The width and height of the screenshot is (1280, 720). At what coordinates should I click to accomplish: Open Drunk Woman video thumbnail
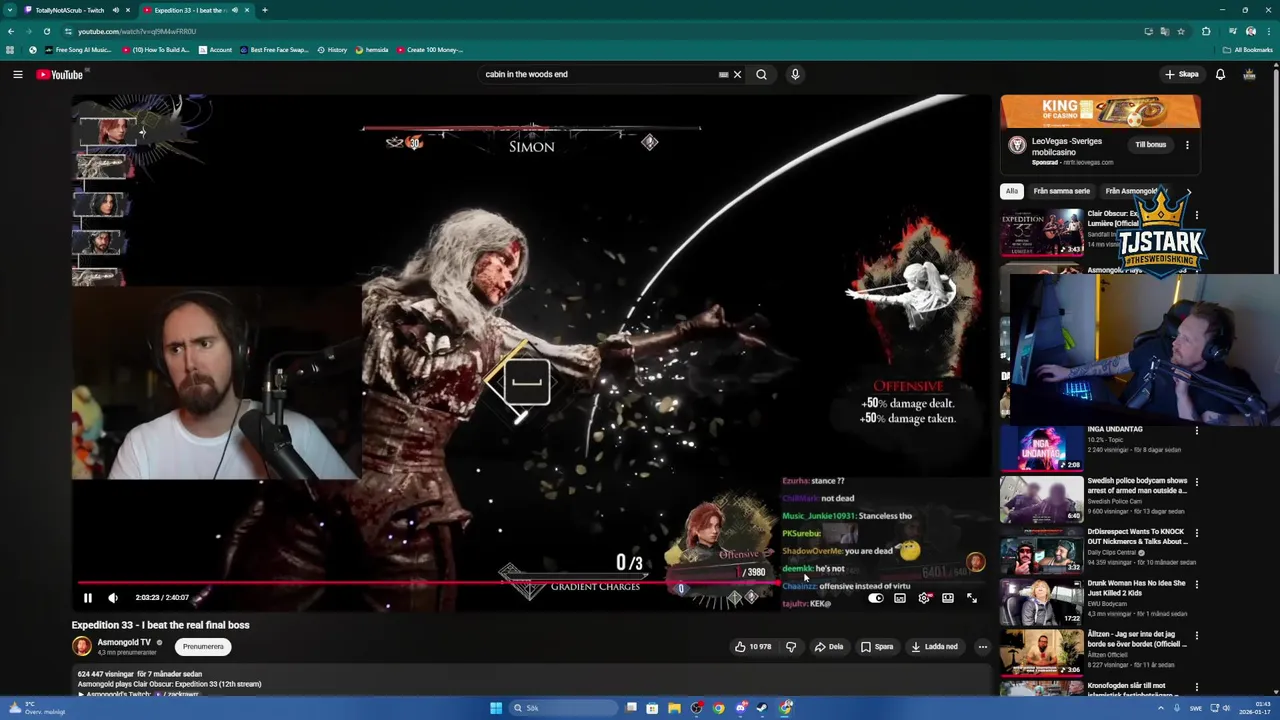point(1041,601)
